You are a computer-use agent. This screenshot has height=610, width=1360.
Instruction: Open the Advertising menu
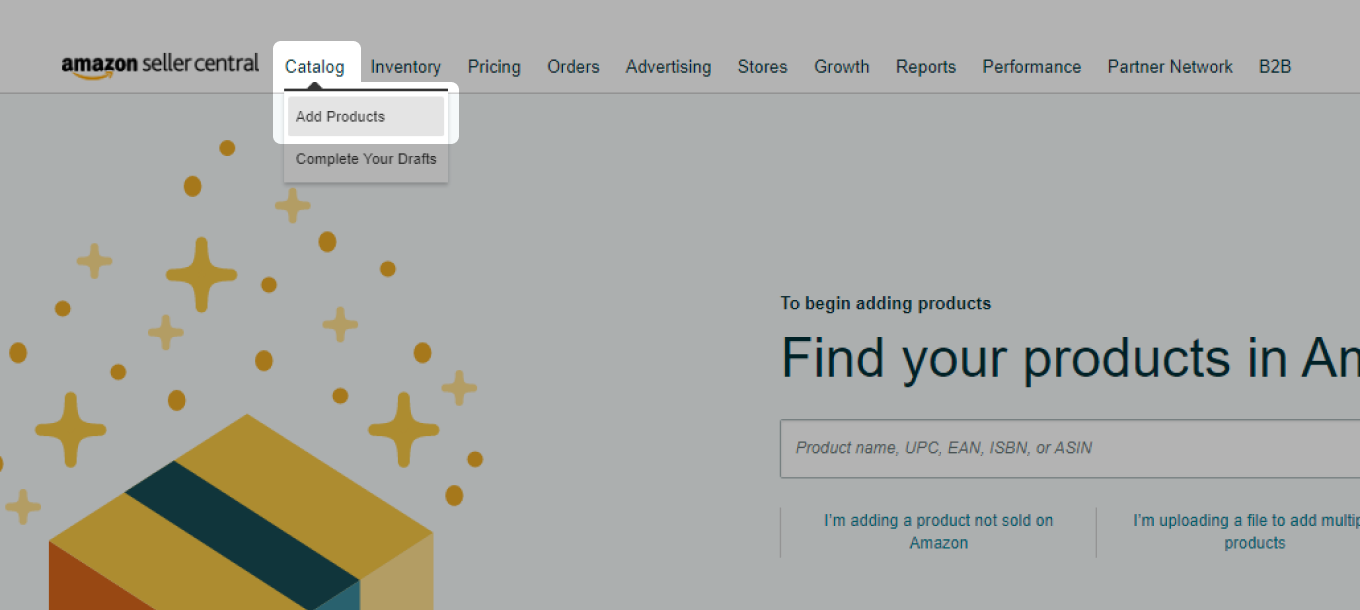tap(668, 67)
